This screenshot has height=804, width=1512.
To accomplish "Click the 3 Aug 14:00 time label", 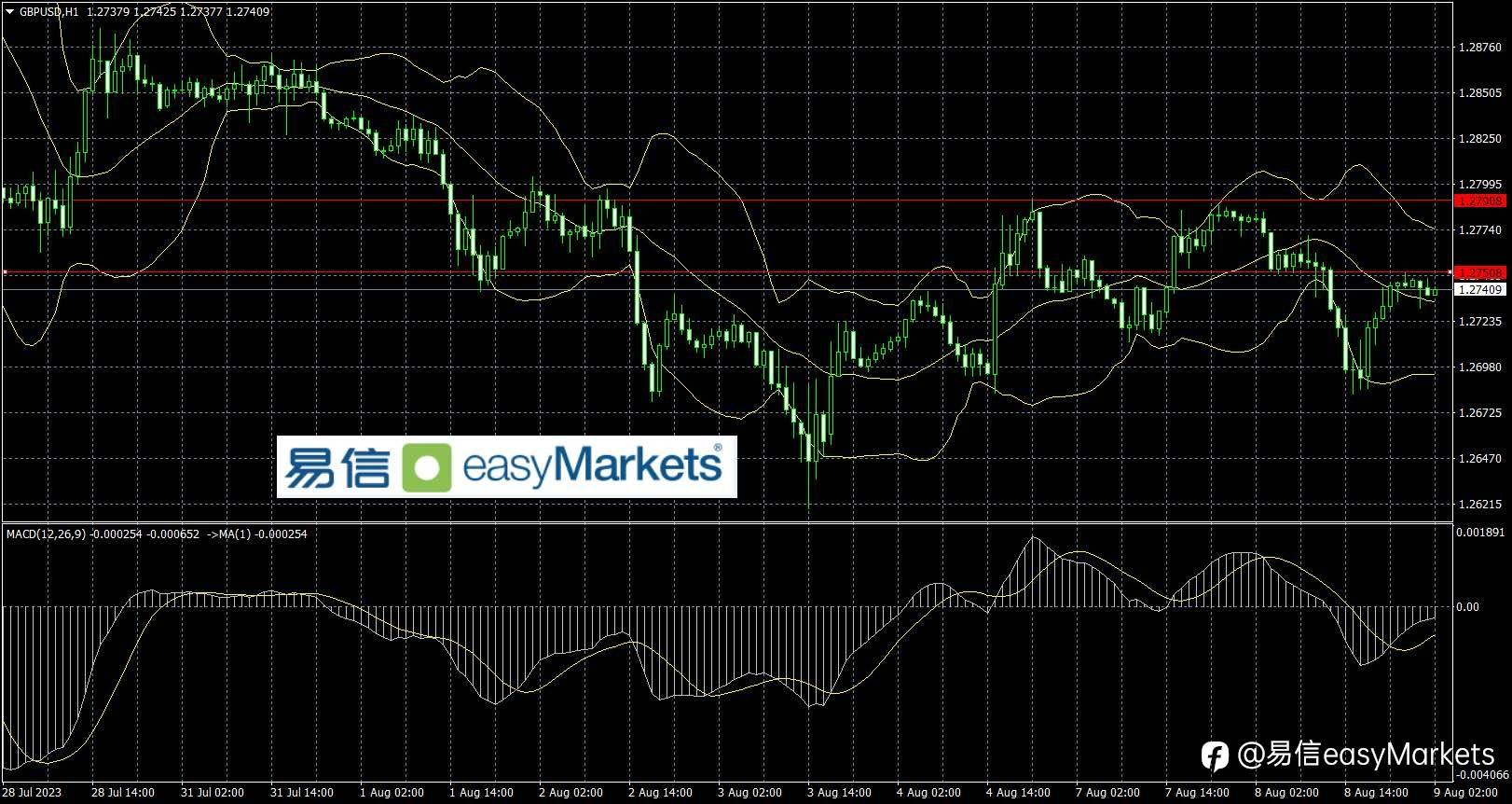I will (x=839, y=793).
